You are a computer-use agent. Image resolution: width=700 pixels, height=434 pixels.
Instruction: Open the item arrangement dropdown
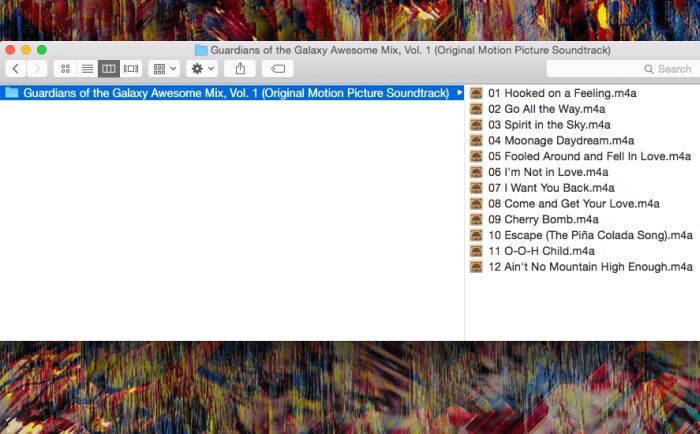click(x=164, y=69)
